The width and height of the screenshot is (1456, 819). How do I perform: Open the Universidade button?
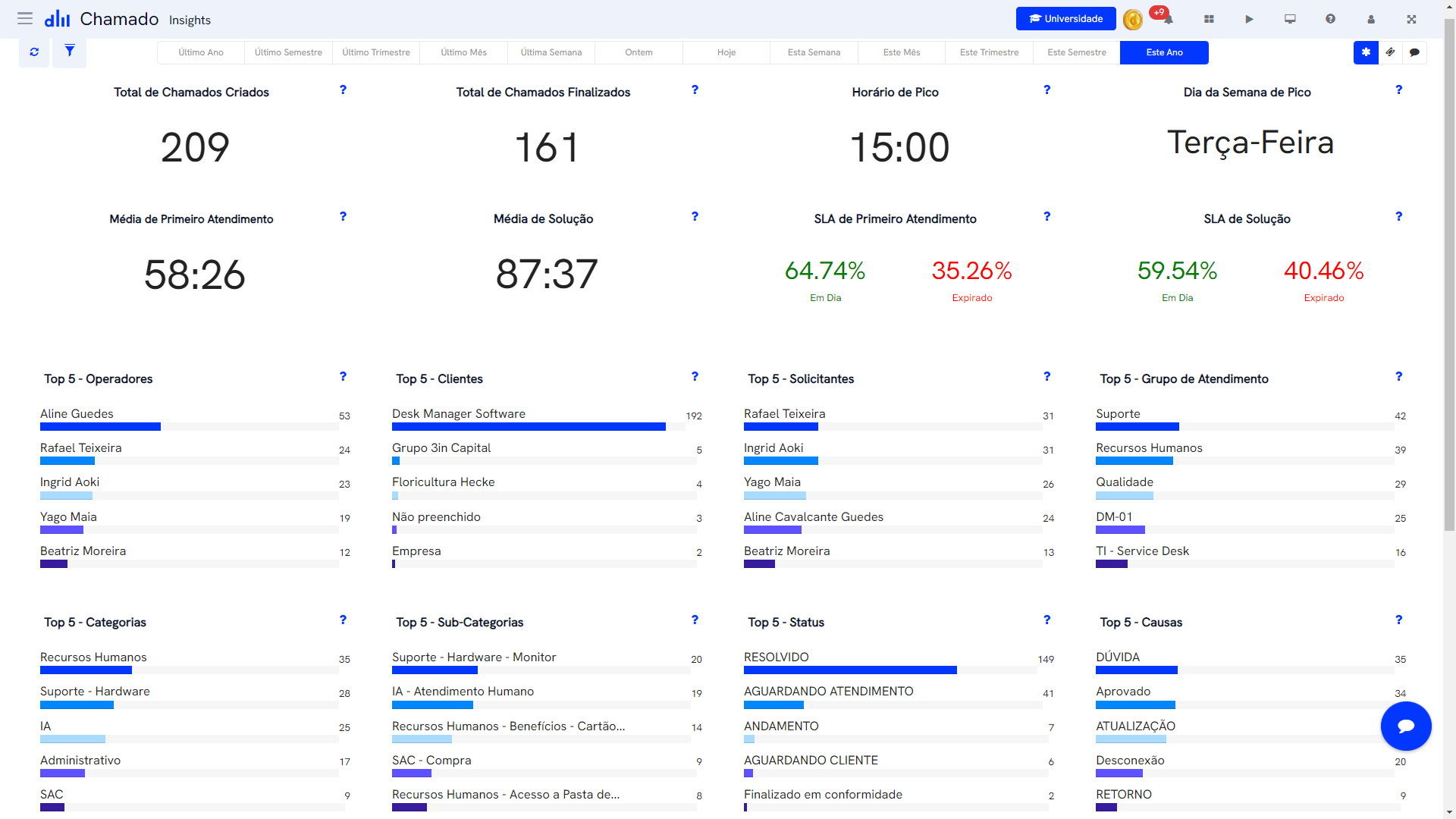click(1065, 19)
